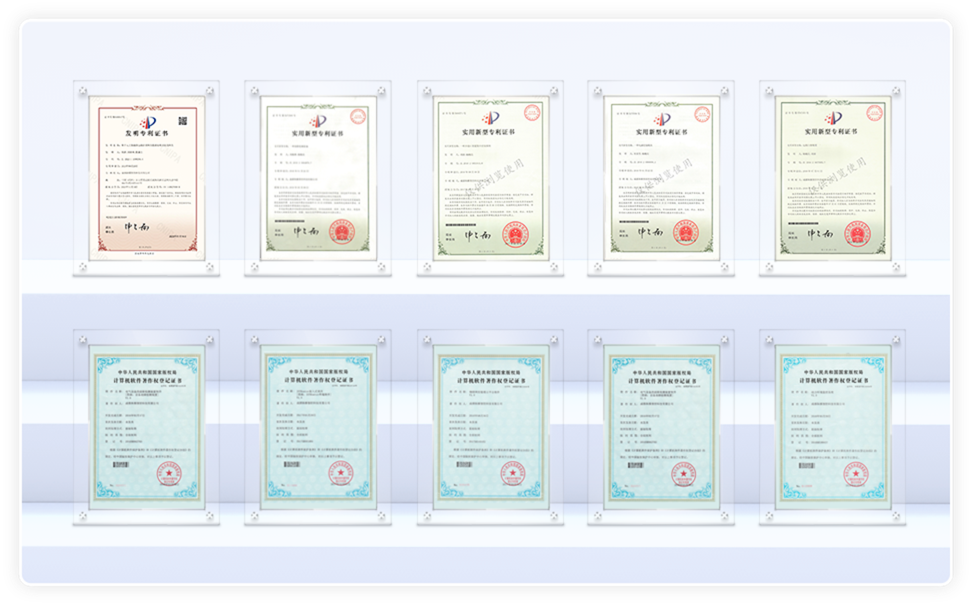View the fourth bottom-row software copyright certificate
Viewport: 972px width, 605px height.
(x=661, y=427)
